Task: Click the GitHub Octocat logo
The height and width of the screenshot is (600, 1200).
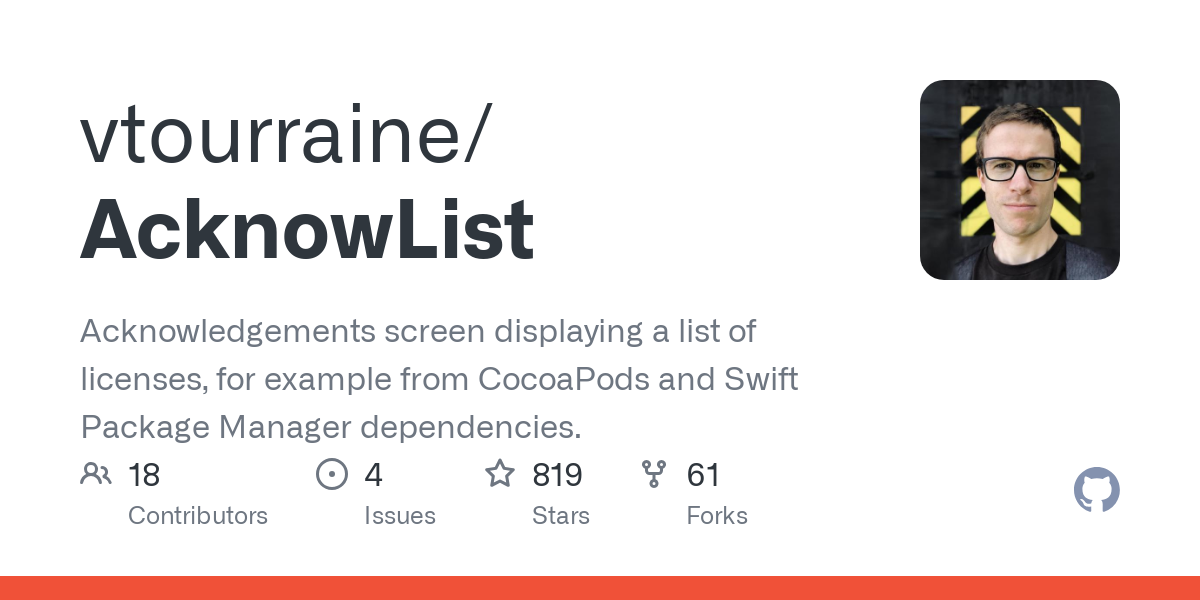Action: click(1096, 491)
